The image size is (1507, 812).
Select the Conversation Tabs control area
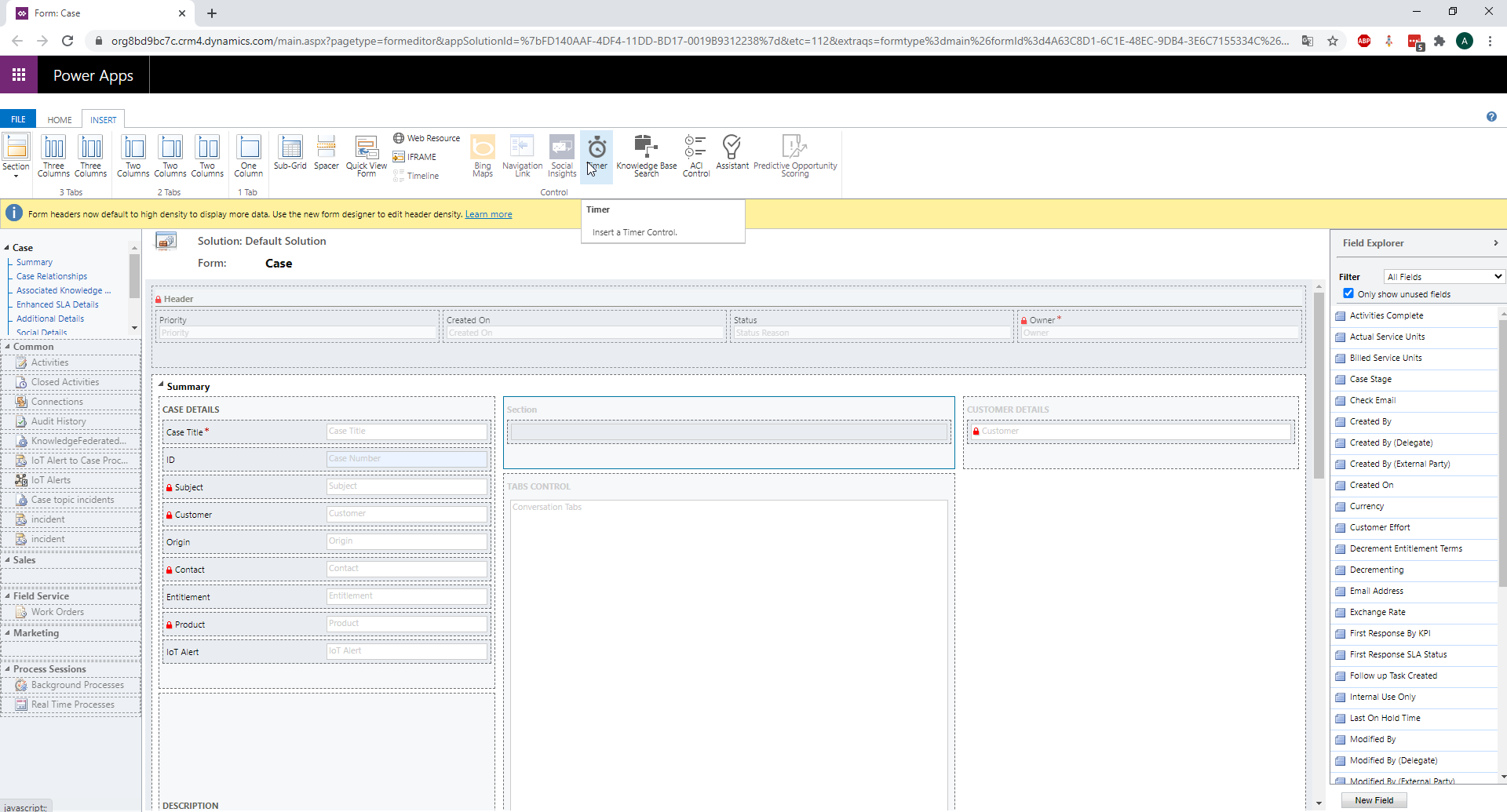(729, 655)
